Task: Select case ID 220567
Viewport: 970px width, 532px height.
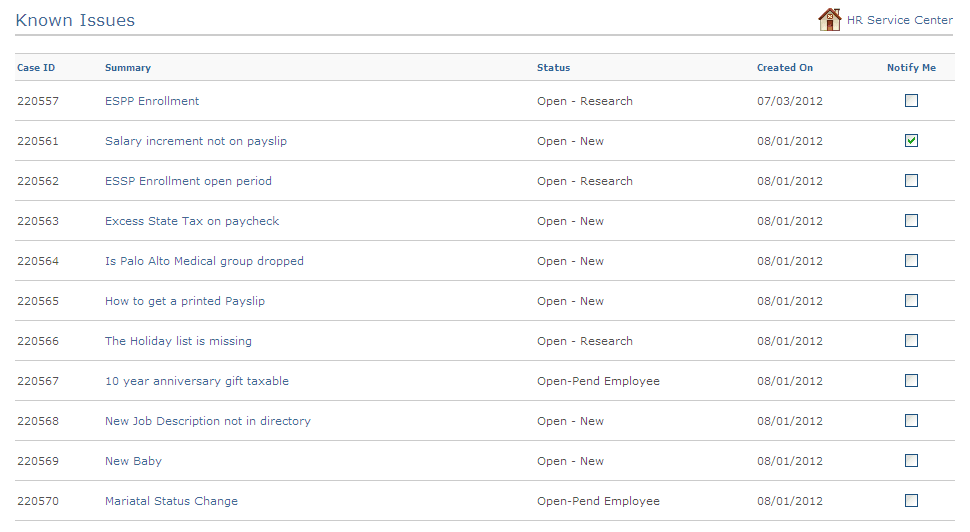Action: (x=38, y=381)
